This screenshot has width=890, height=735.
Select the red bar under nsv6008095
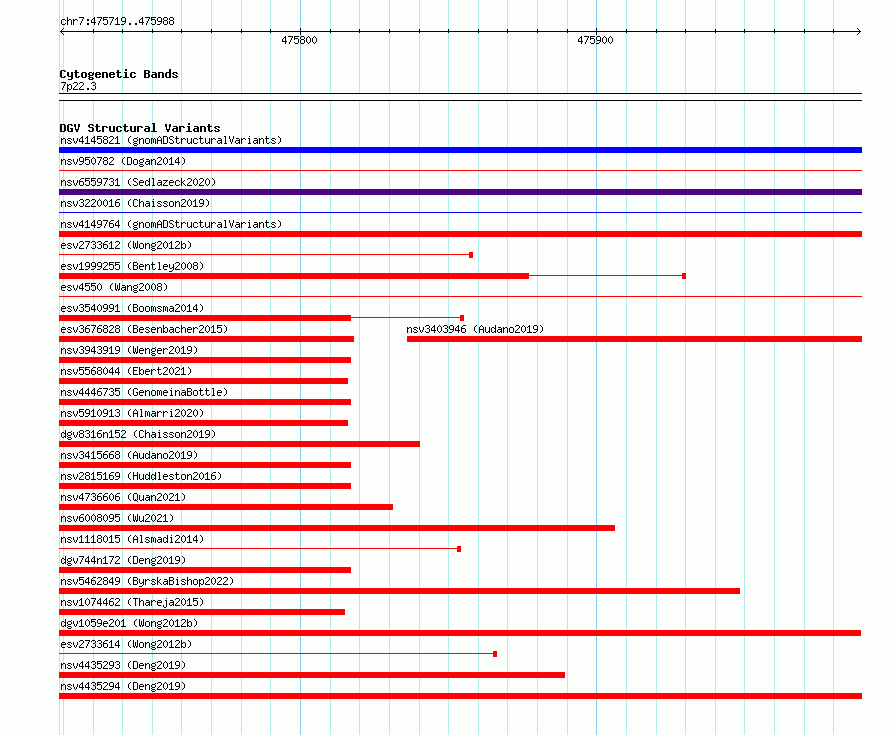point(337,528)
